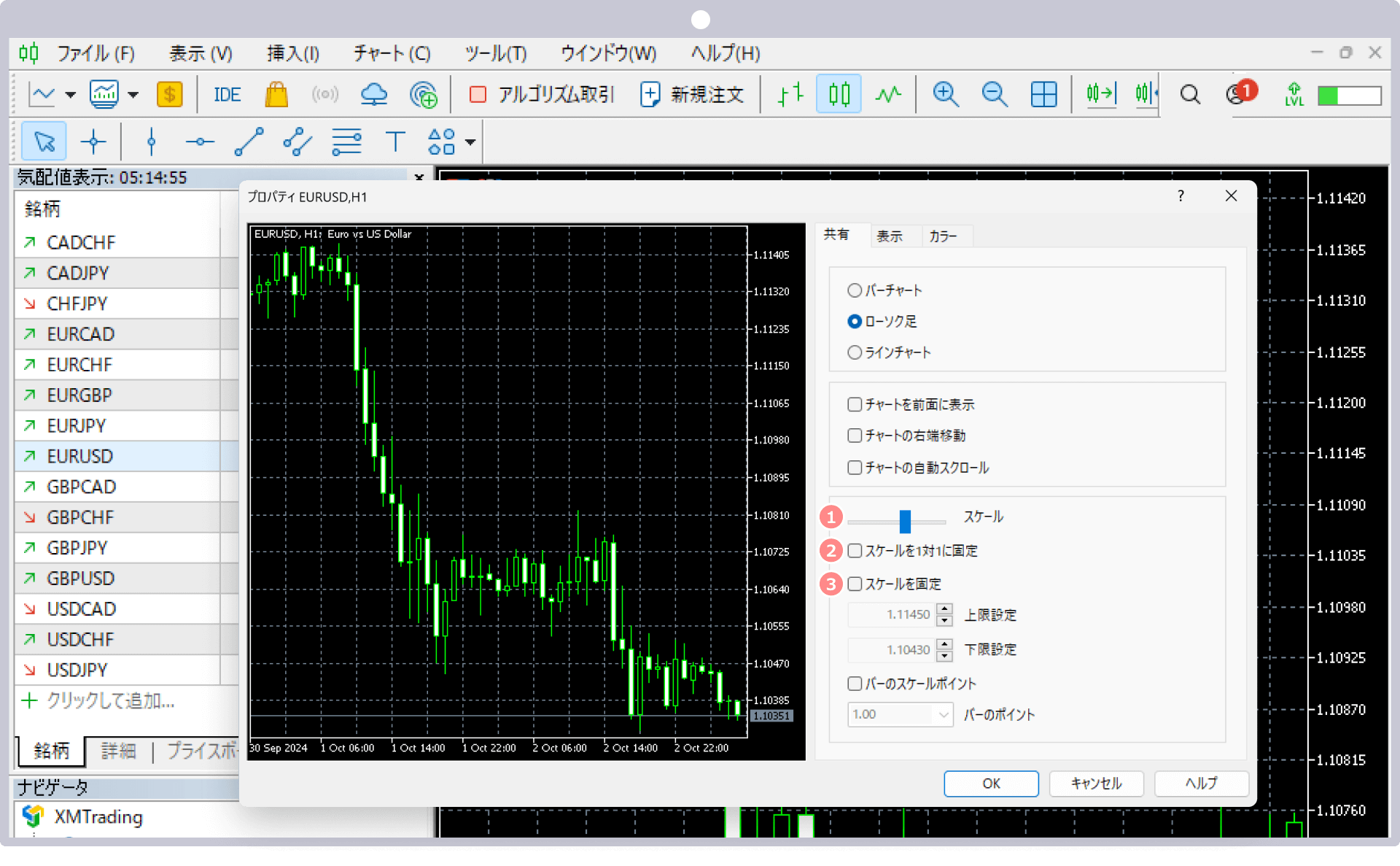Toggle chart shift icon

point(1146,94)
